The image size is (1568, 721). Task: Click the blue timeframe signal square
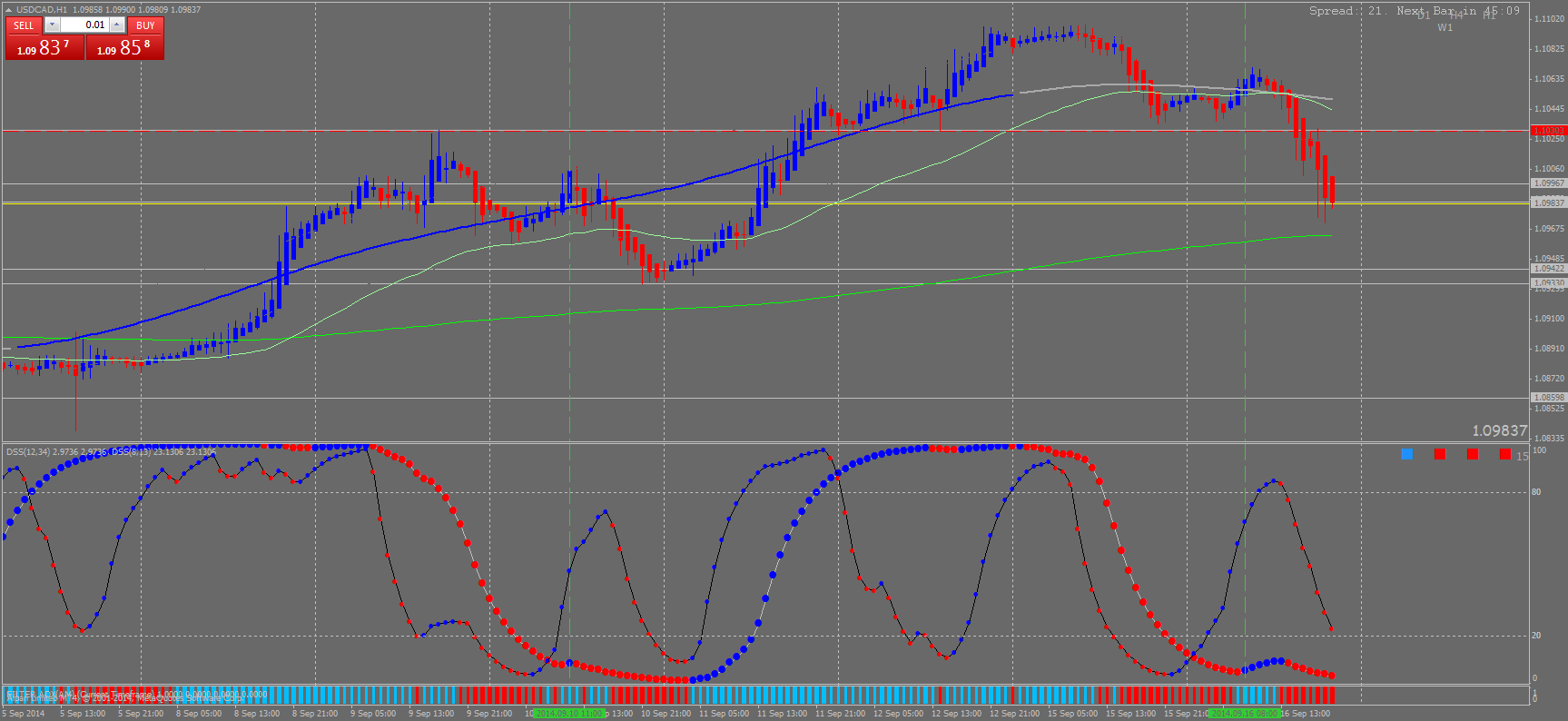point(1407,454)
